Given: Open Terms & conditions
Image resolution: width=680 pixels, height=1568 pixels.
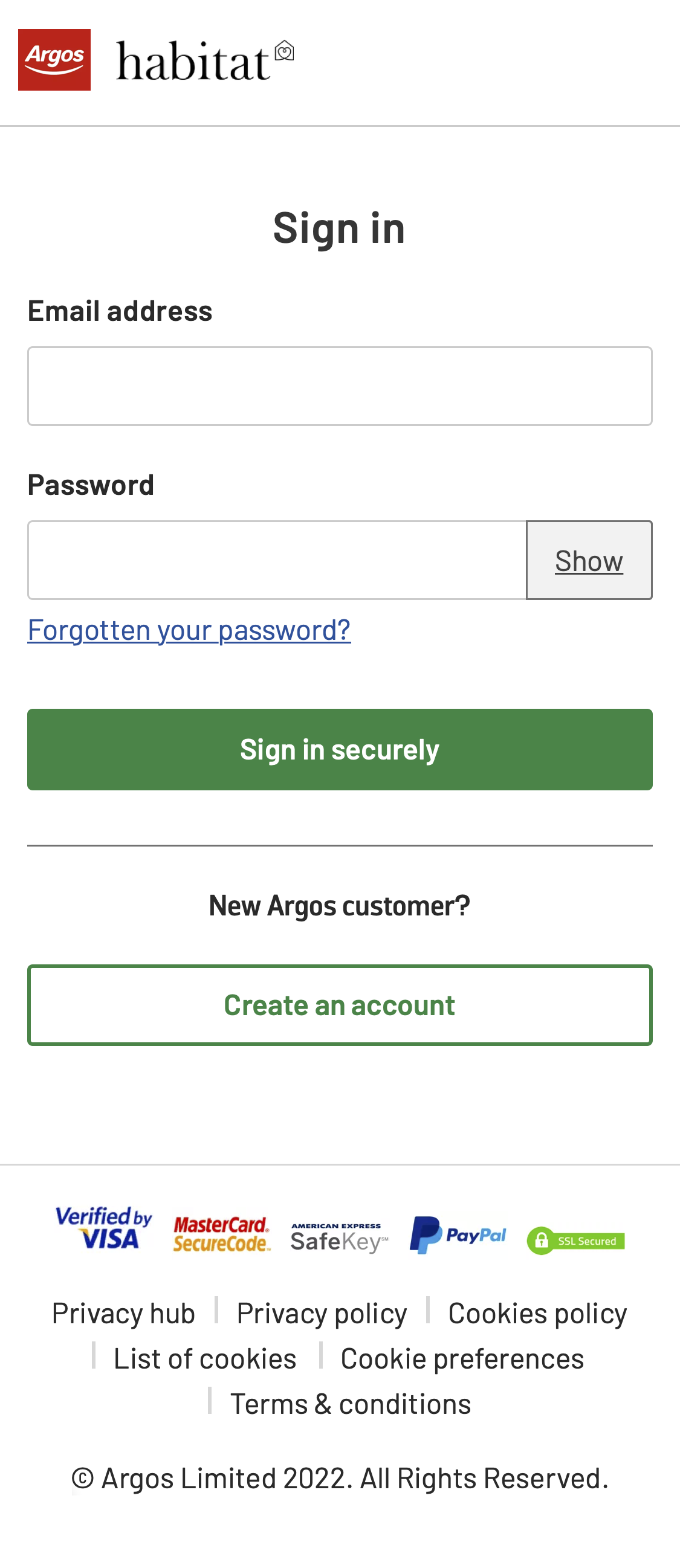Looking at the screenshot, I should coord(350,1403).
